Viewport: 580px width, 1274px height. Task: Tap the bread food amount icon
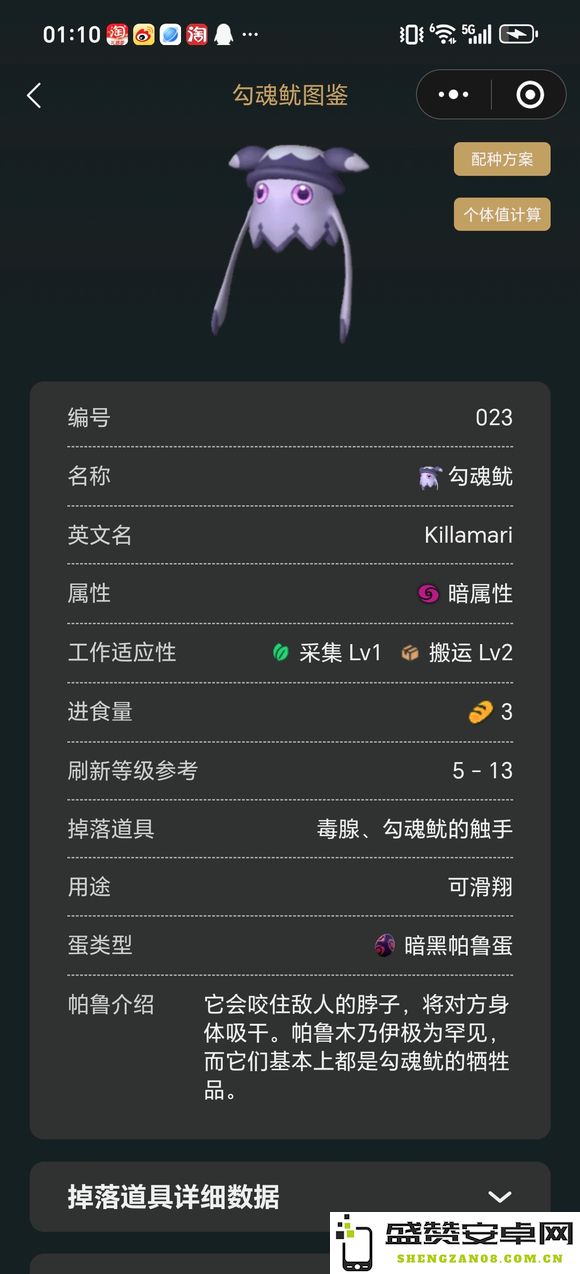[x=480, y=712]
